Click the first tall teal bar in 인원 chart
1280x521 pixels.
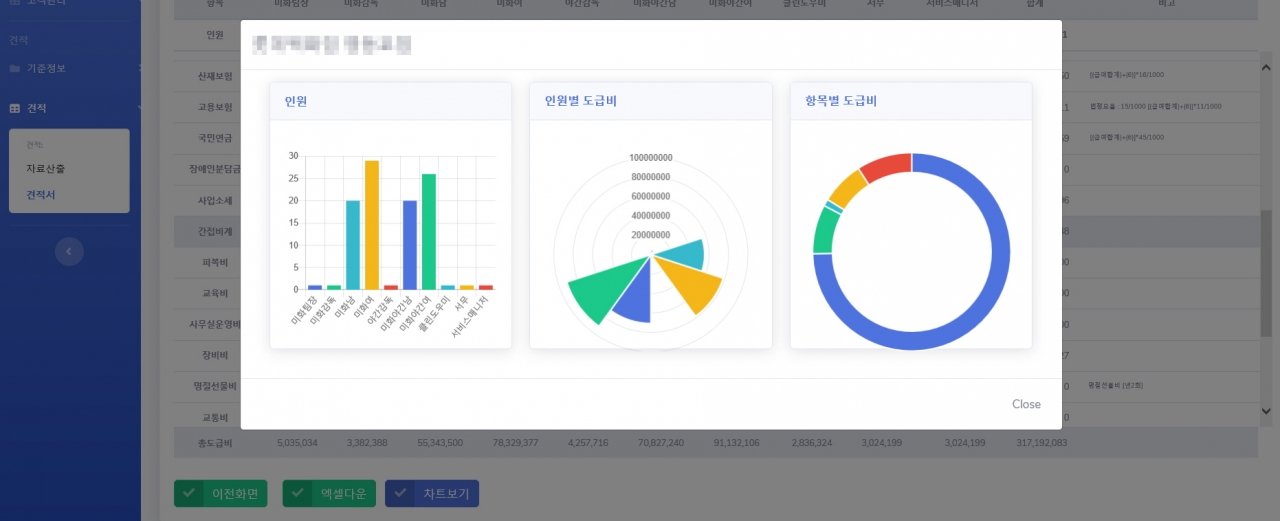(353, 245)
